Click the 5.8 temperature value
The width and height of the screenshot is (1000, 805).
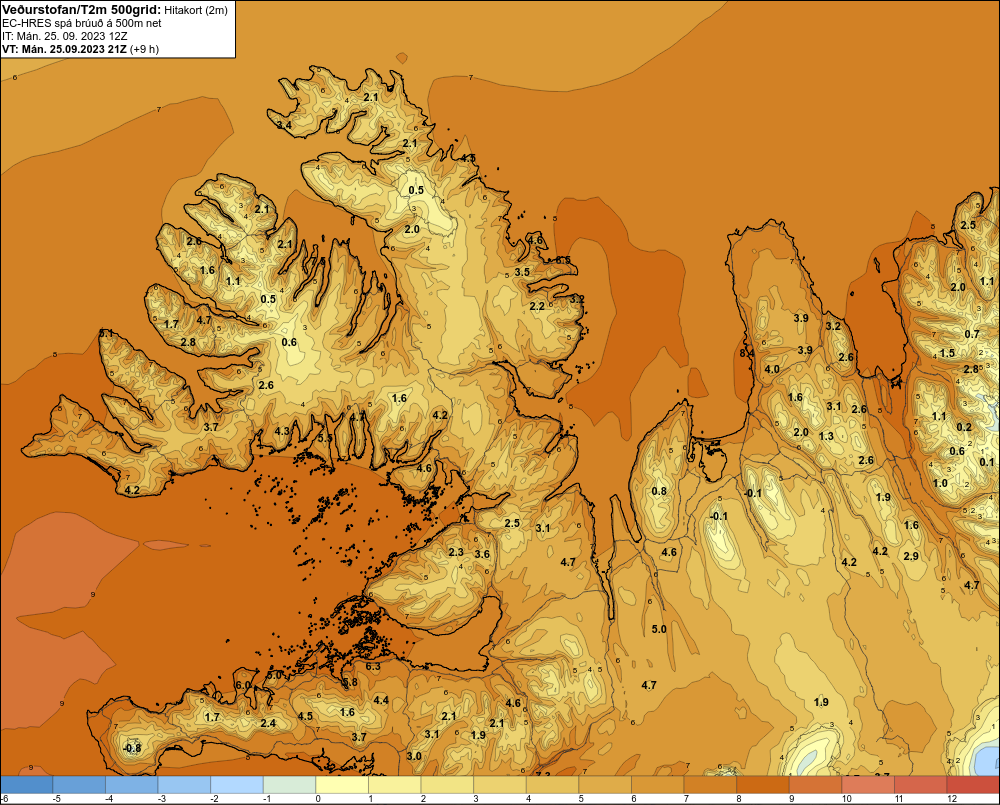(x=350, y=682)
